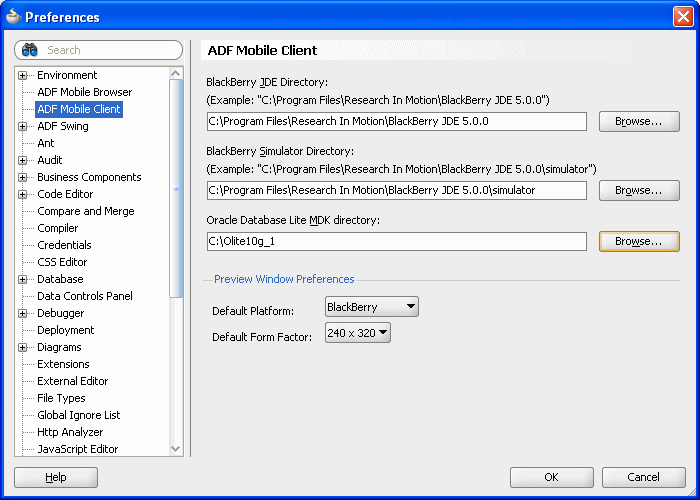The image size is (700, 500).
Task: Click the binoculars search icon
Action: [x=29, y=50]
